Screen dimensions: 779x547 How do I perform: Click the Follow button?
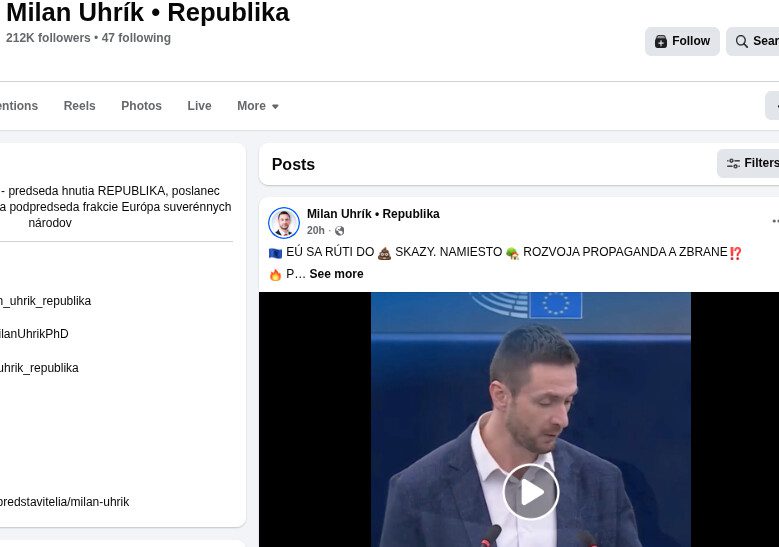point(682,41)
